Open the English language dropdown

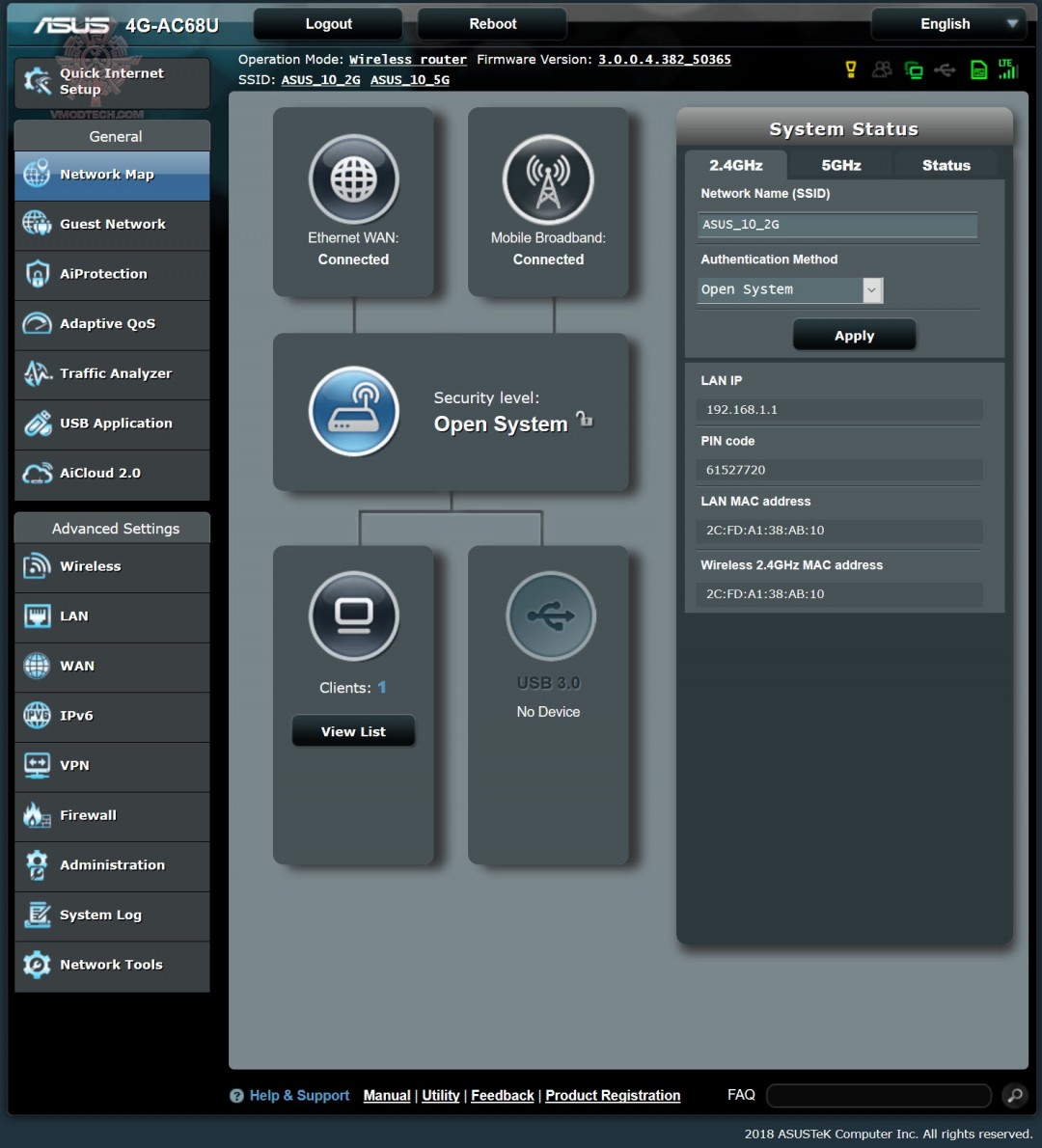949,24
